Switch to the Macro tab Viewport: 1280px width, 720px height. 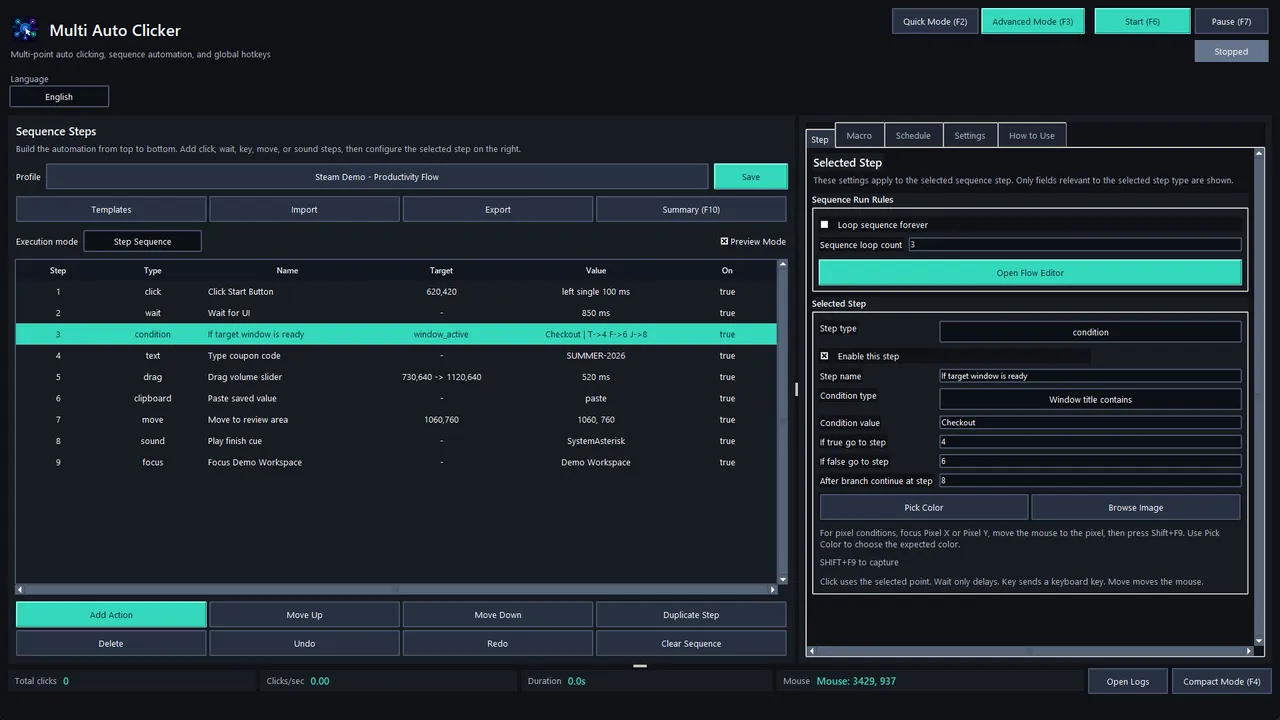click(x=859, y=135)
